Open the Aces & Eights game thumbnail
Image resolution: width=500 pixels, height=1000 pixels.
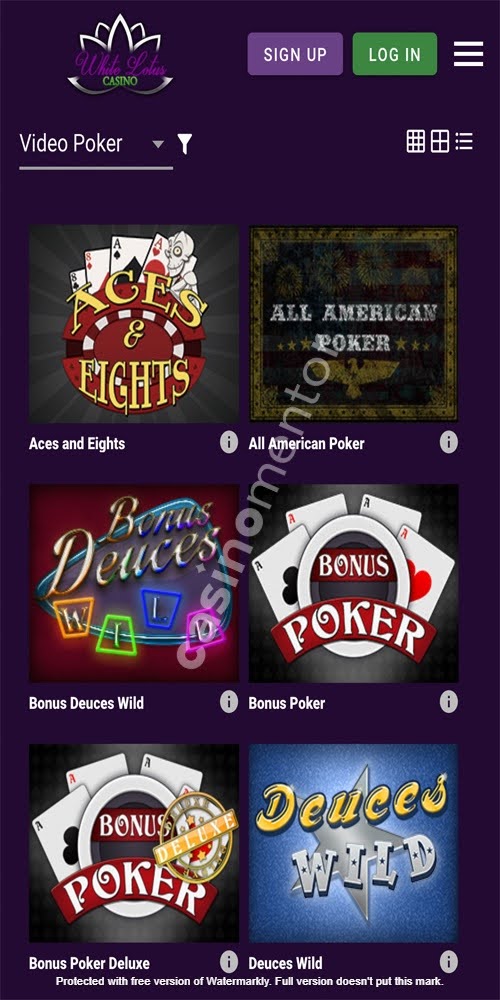pyautogui.click(x=134, y=323)
